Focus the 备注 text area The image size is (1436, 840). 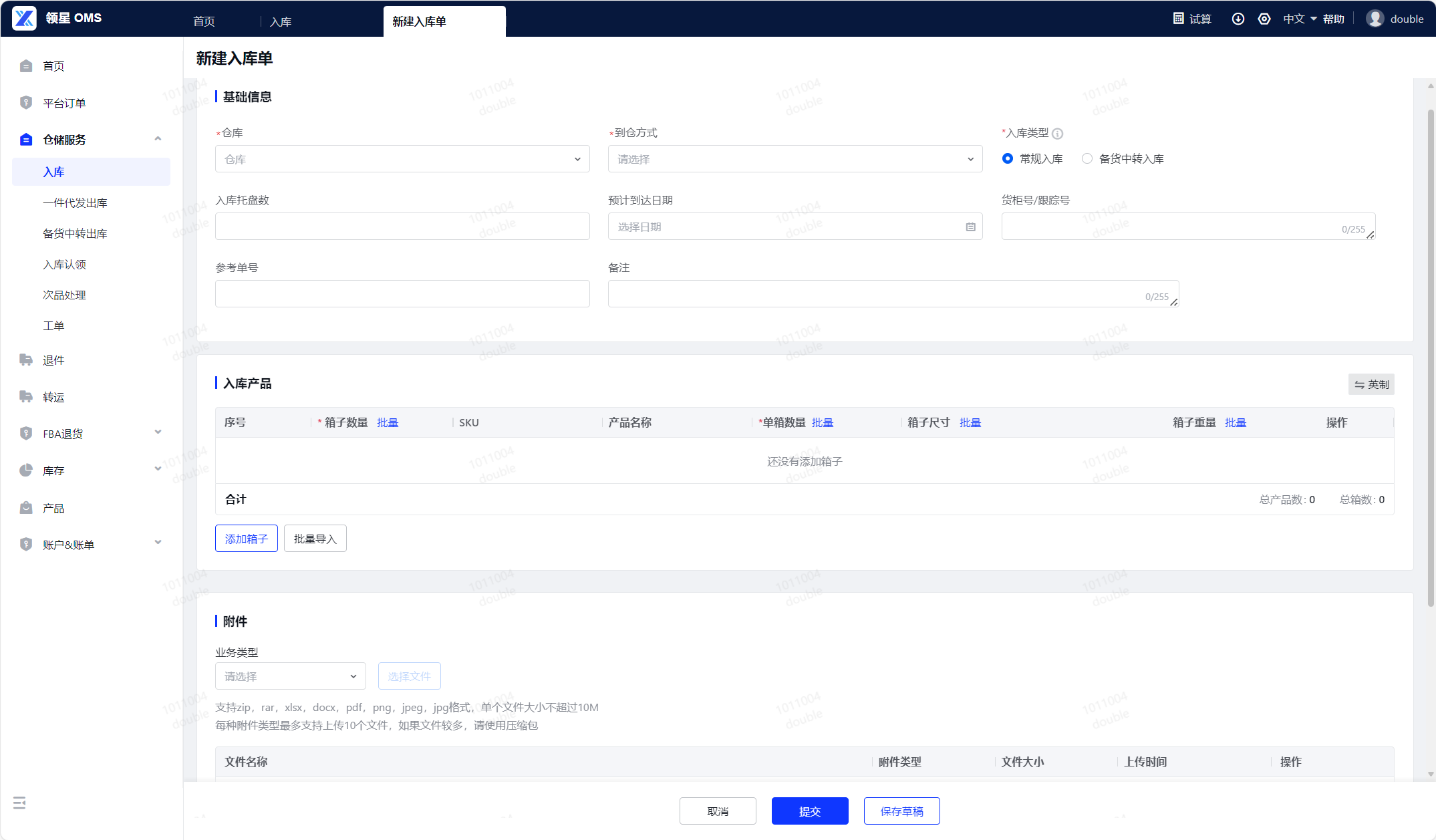pyautogui.click(x=893, y=294)
